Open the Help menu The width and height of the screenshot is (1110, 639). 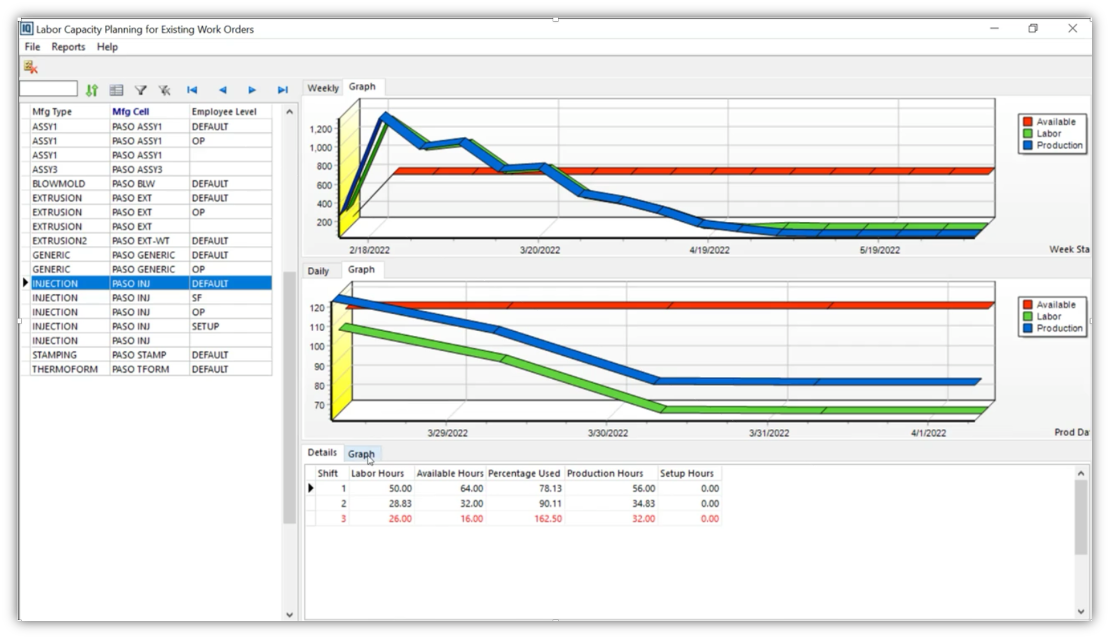[107, 47]
